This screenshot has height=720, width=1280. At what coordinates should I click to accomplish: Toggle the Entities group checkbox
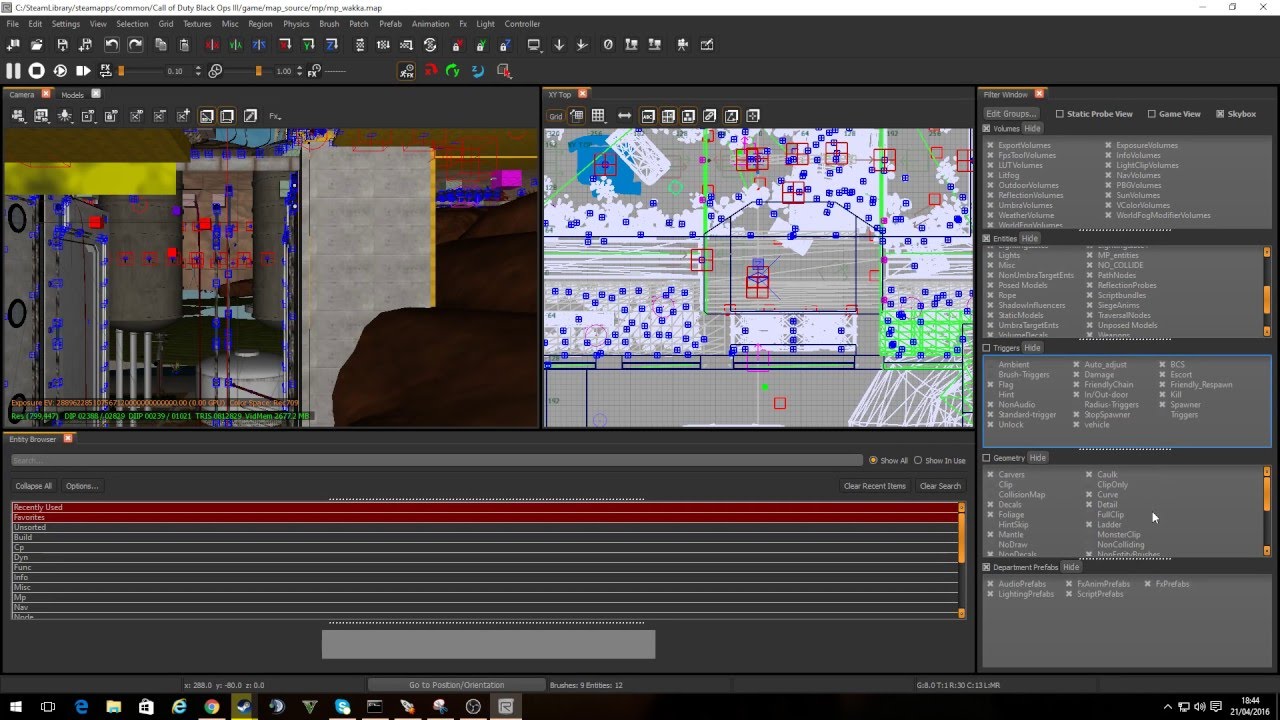pyautogui.click(x=986, y=239)
